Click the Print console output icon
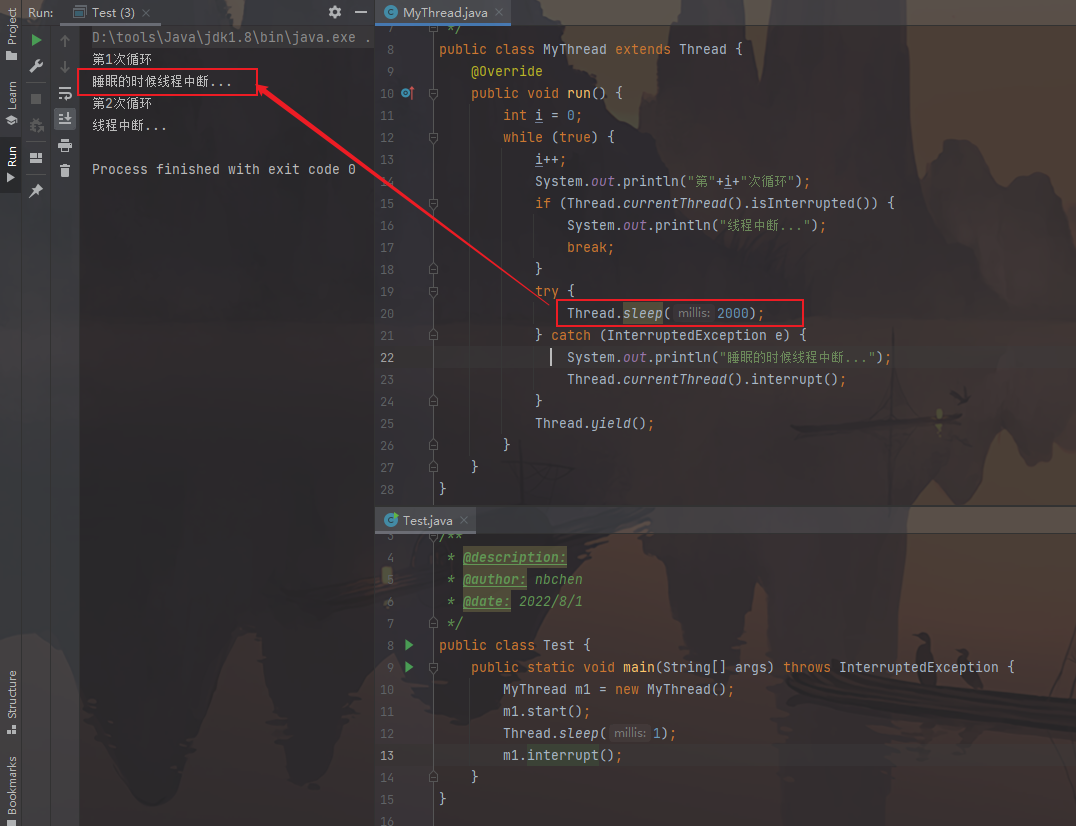Viewport: 1076px width, 826px height. coord(65,145)
